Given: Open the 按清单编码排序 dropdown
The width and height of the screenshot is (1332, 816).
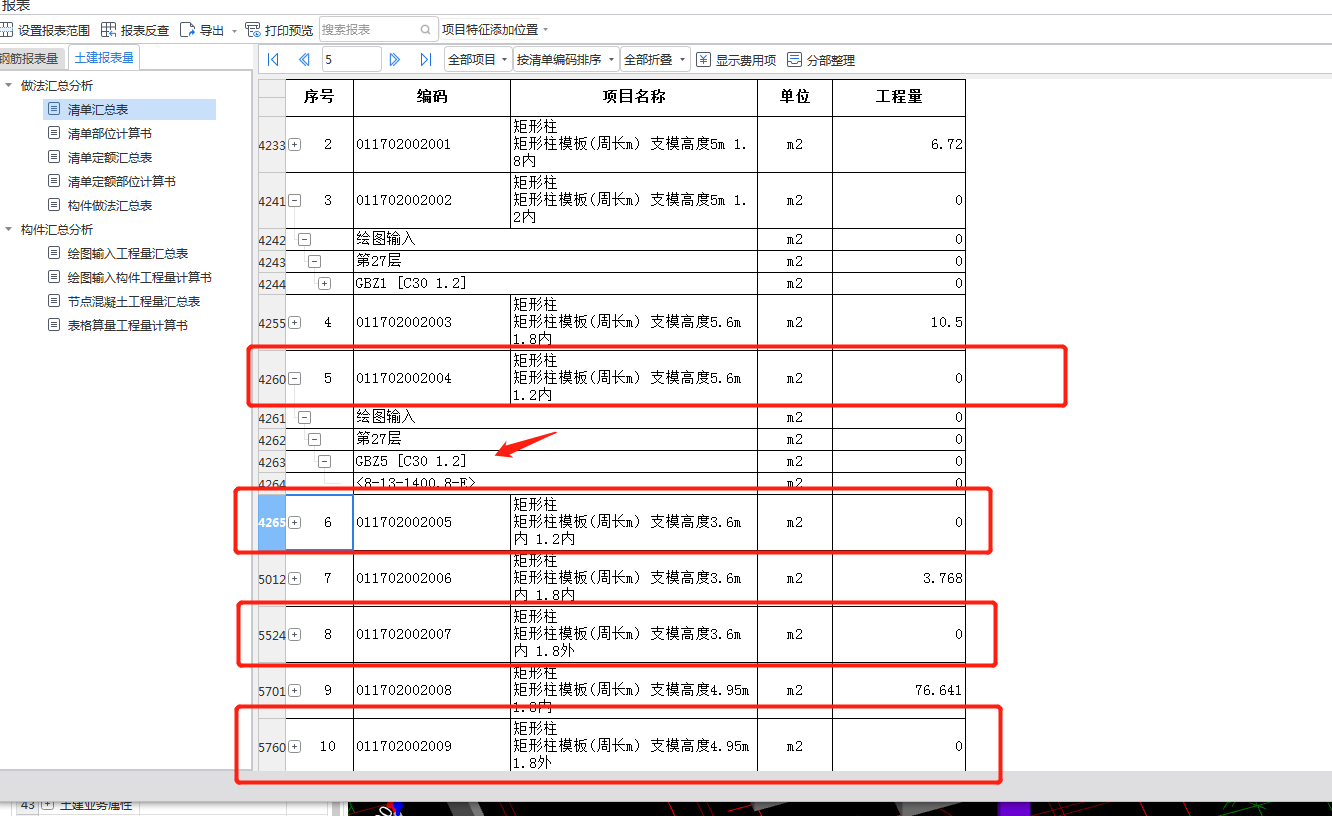Looking at the screenshot, I should click(566, 60).
